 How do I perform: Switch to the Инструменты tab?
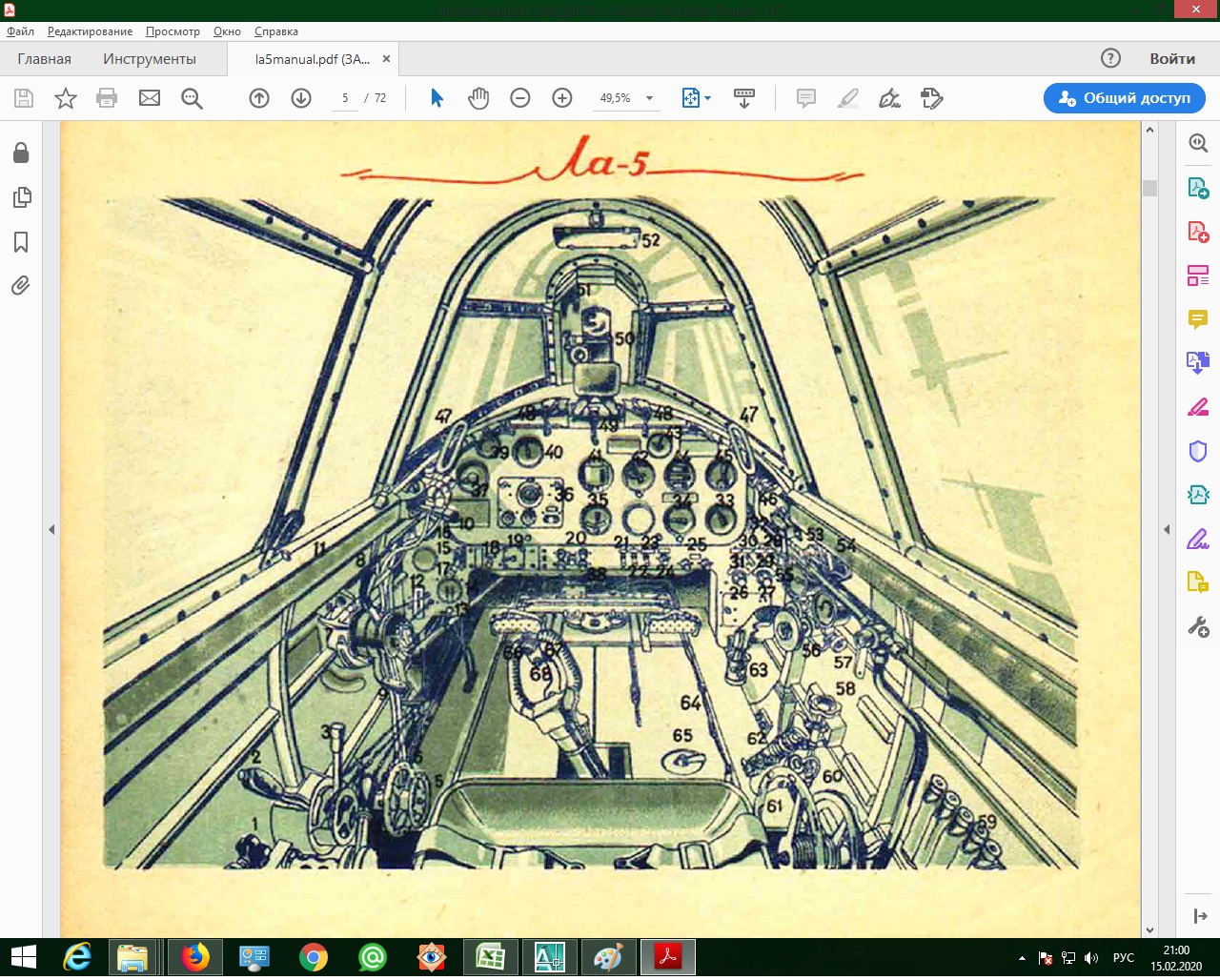(150, 59)
